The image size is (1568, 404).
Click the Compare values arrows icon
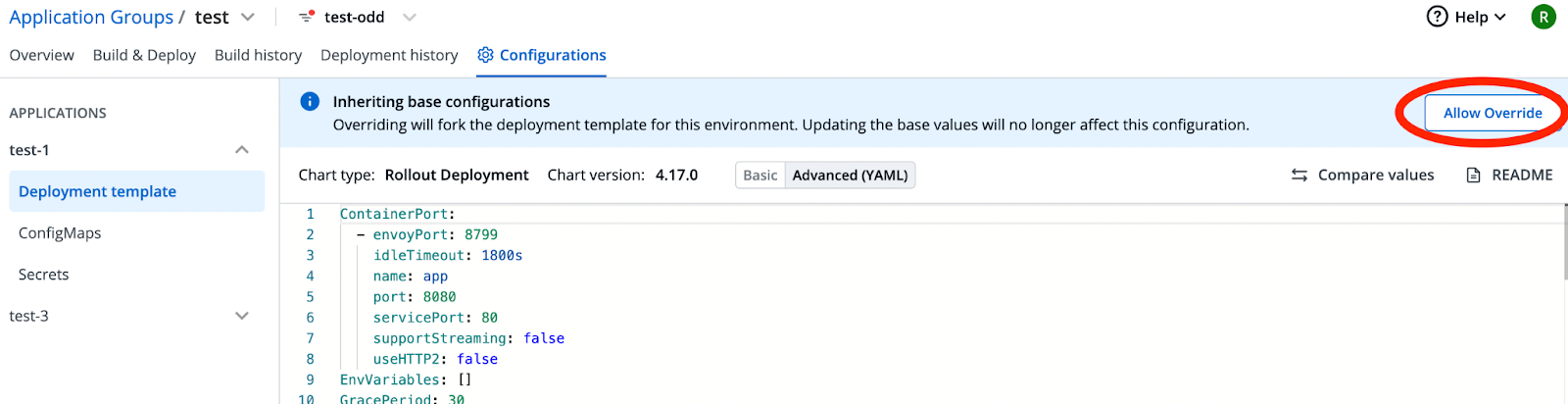click(1299, 175)
